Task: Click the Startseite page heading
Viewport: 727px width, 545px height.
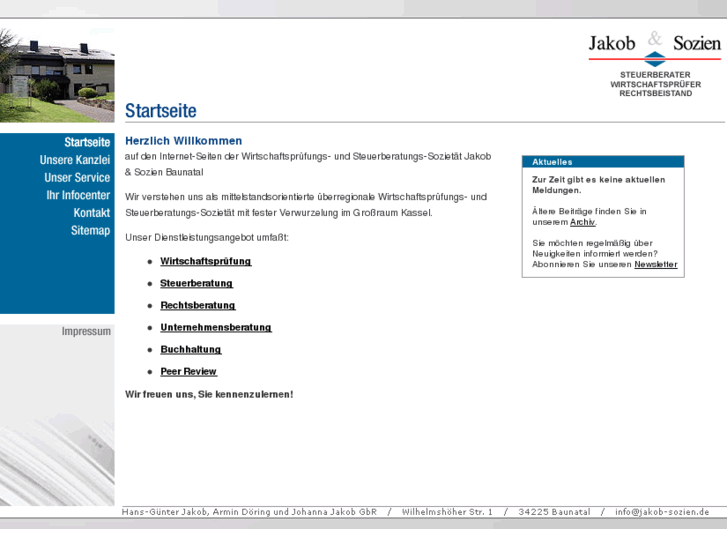Action: pos(160,111)
